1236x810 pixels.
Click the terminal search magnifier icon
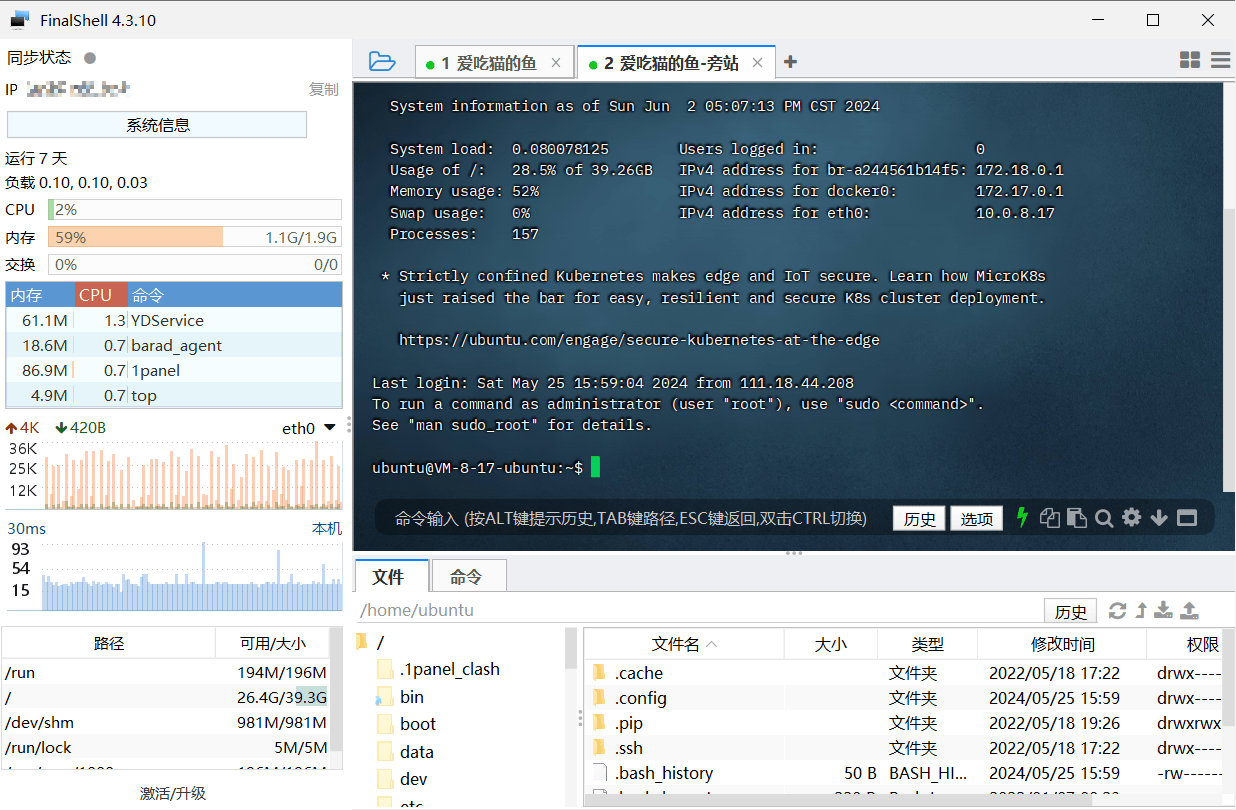coord(1104,518)
